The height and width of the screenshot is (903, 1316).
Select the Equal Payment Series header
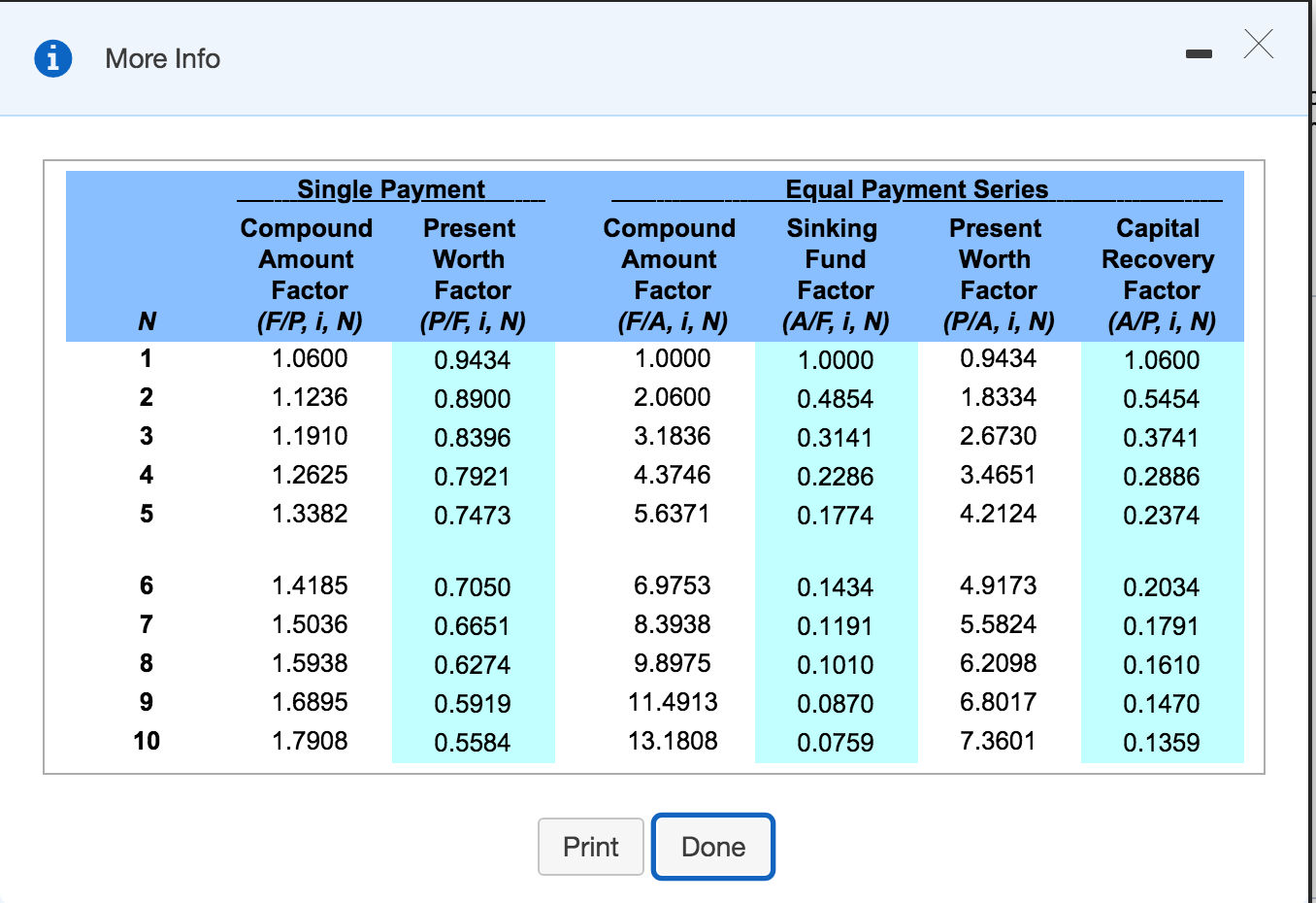click(x=916, y=189)
